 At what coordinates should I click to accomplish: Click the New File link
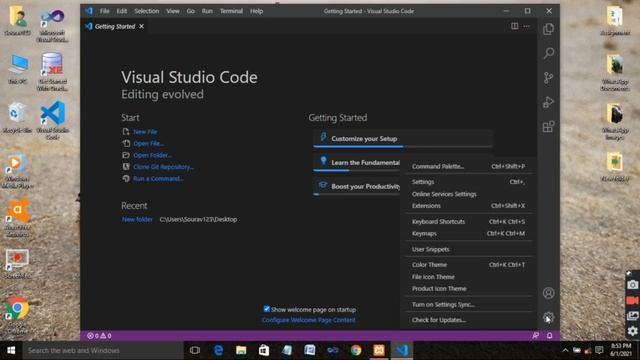[145, 132]
